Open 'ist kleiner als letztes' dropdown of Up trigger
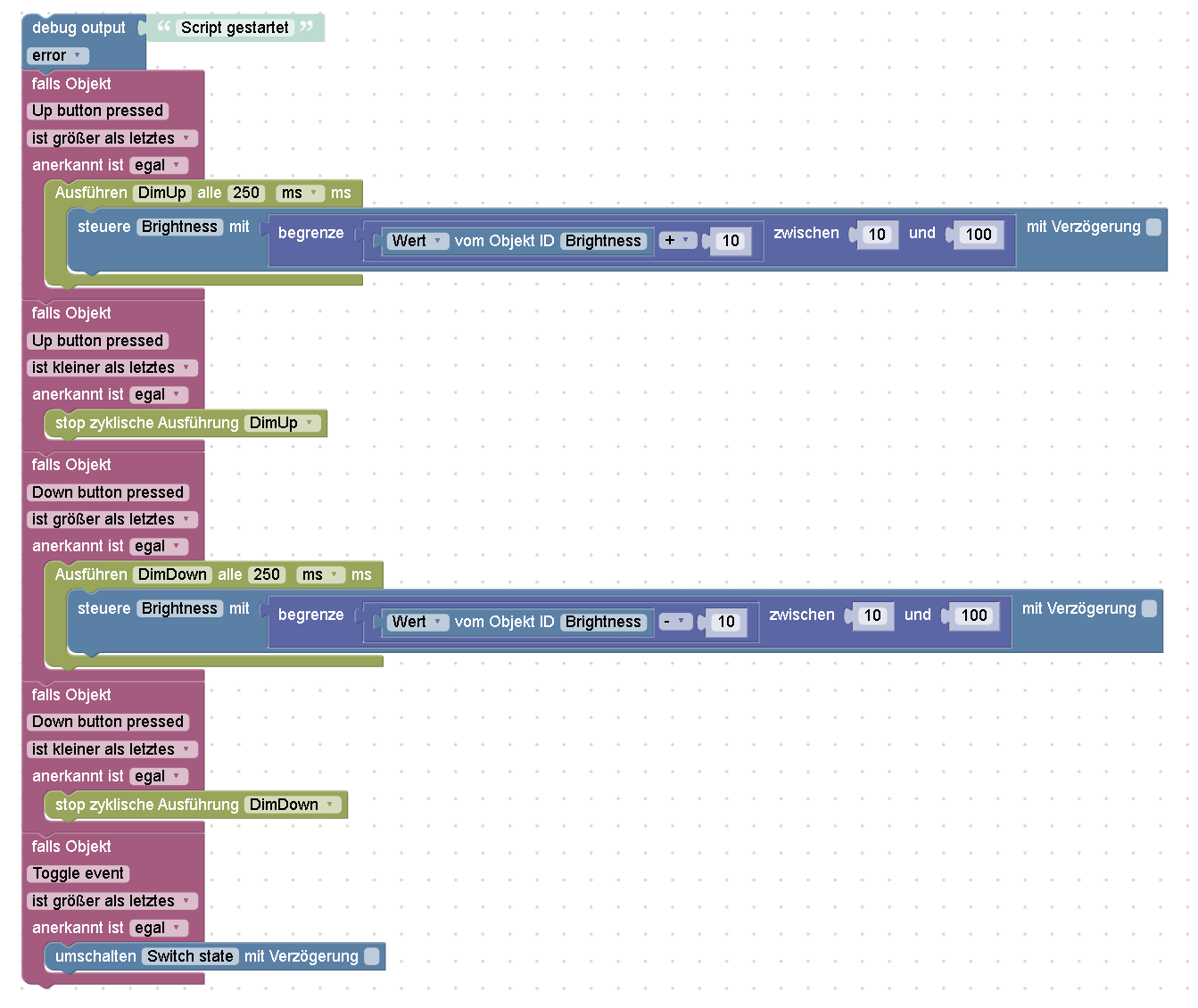 pyautogui.click(x=112, y=368)
